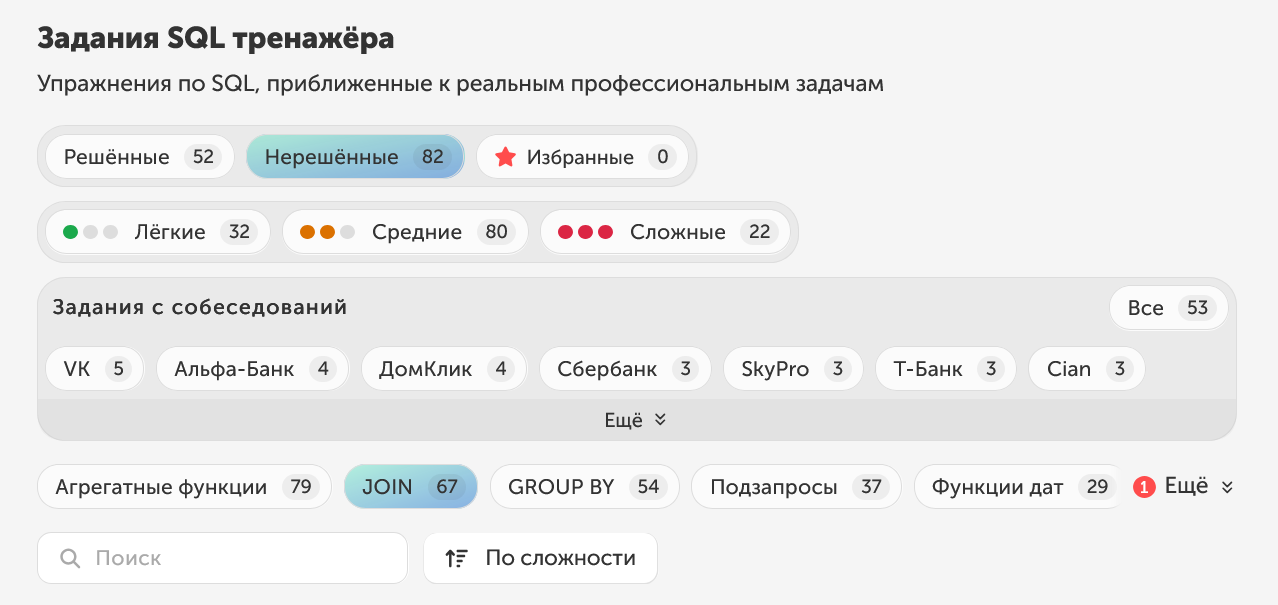This screenshot has width=1278, height=605.
Task: Open the По сложности sort dropdown
Action: (540, 558)
